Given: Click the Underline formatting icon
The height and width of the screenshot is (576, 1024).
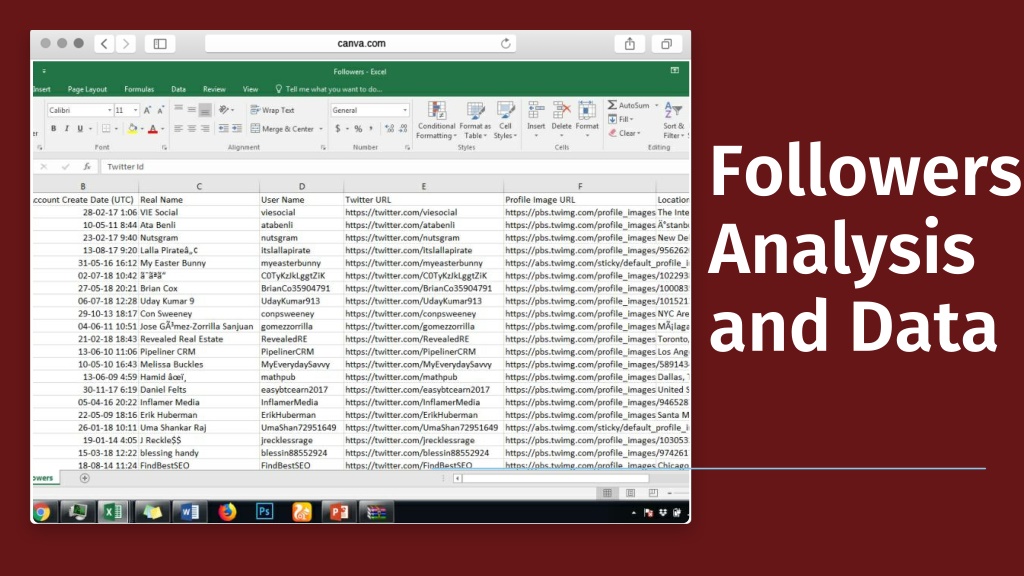Looking at the screenshot, I should click(x=80, y=129).
